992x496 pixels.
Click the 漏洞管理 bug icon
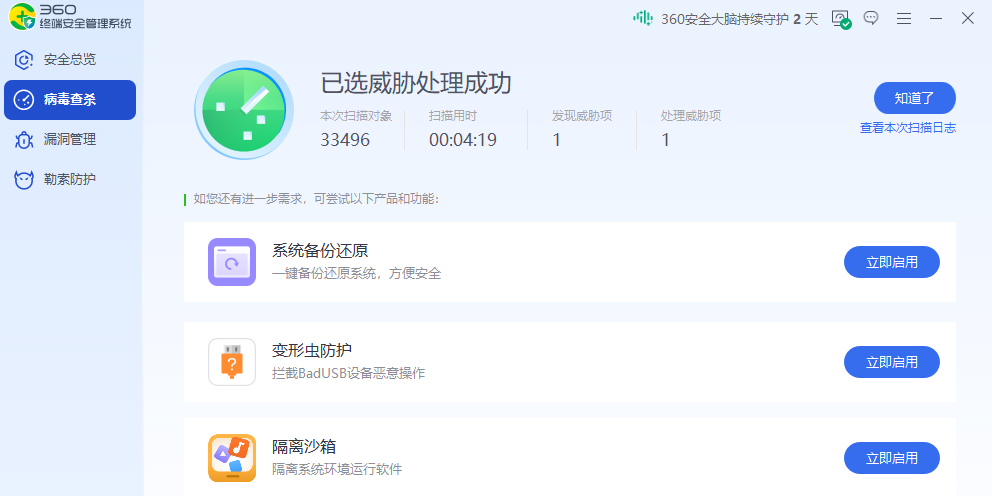(x=24, y=139)
